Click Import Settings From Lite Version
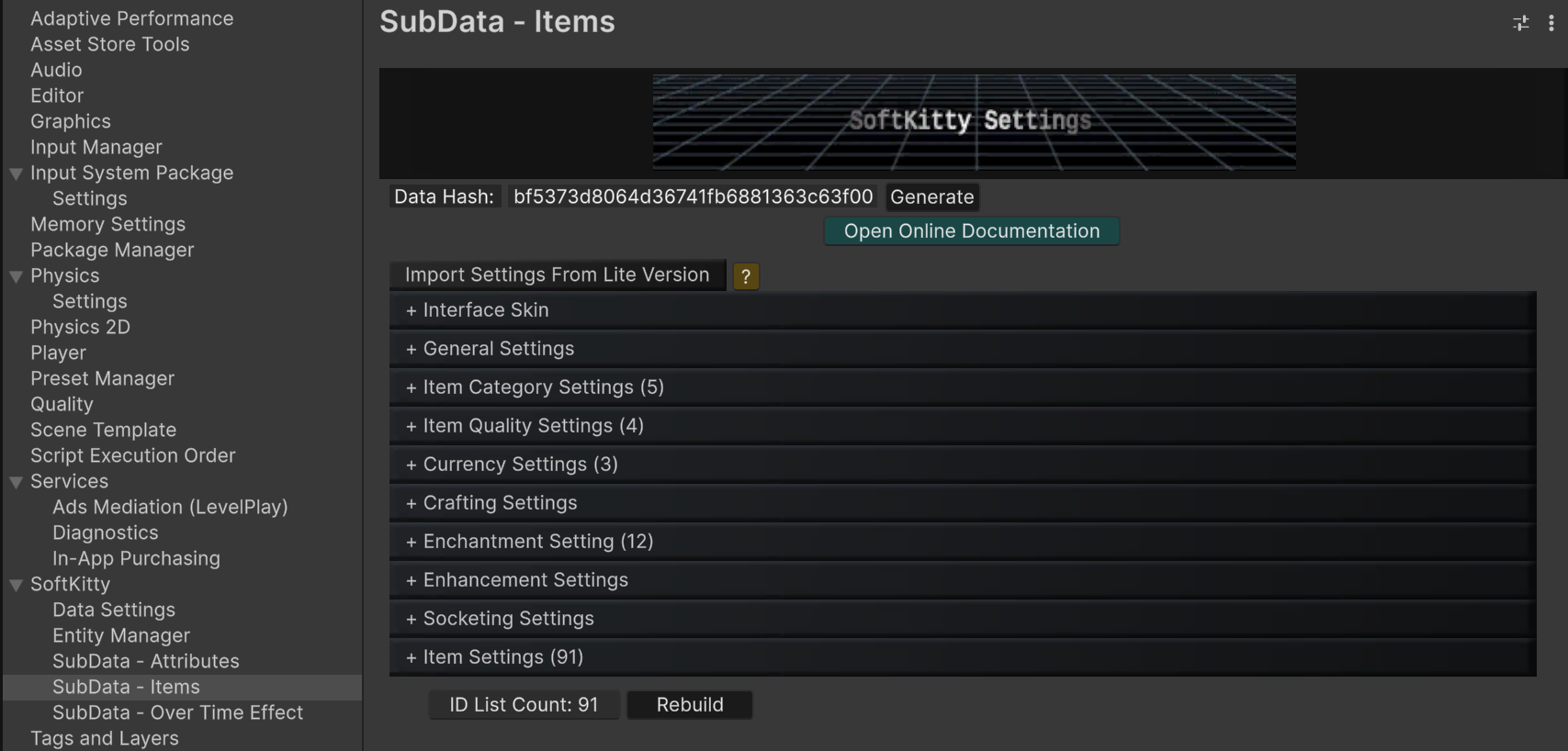The image size is (1568, 751). click(557, 275)
